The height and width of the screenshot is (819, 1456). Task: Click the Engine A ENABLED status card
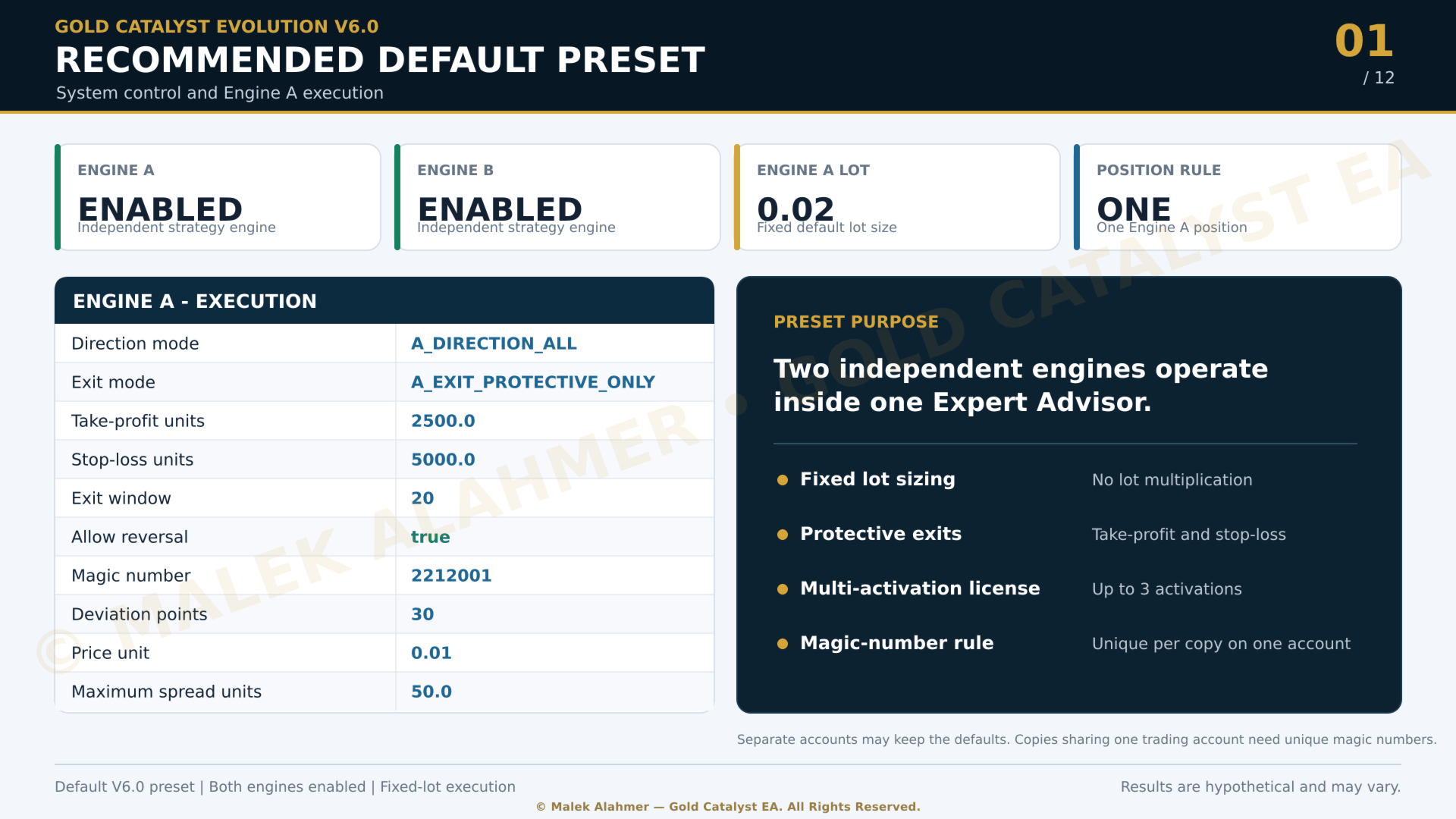218,197
